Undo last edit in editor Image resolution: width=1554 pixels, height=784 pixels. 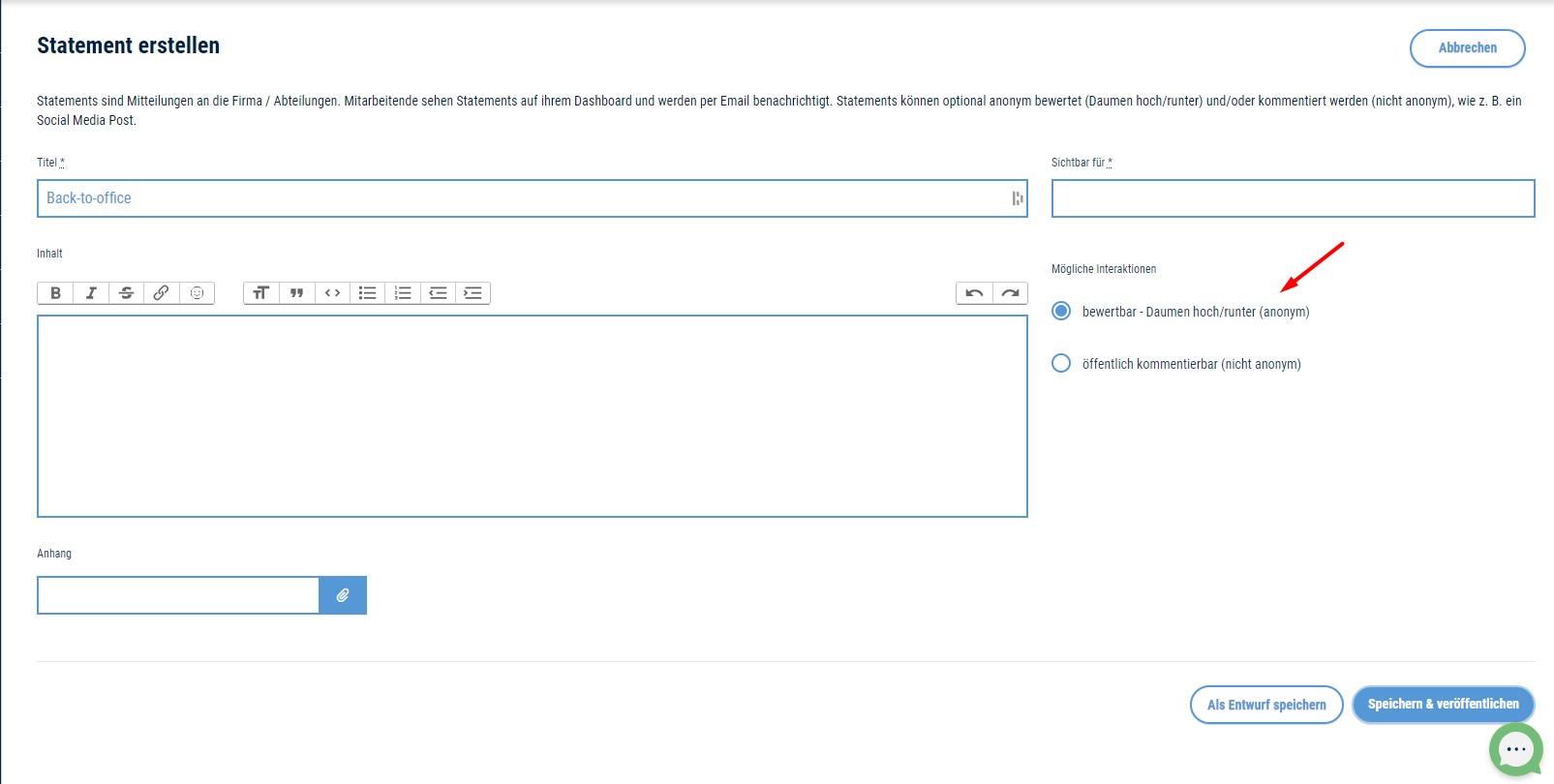point(974,293)
